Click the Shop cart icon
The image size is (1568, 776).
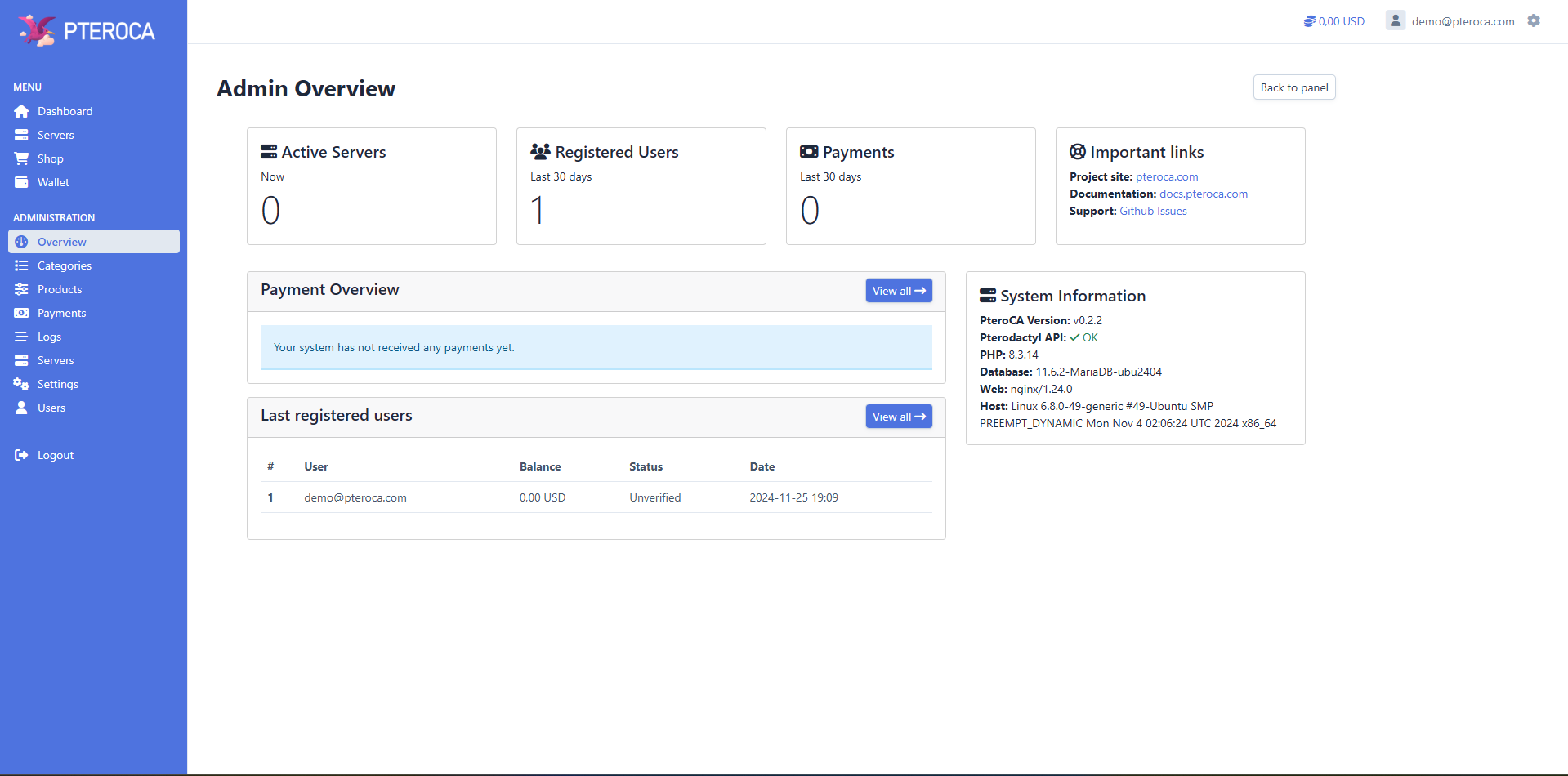(x=21, y=158)
